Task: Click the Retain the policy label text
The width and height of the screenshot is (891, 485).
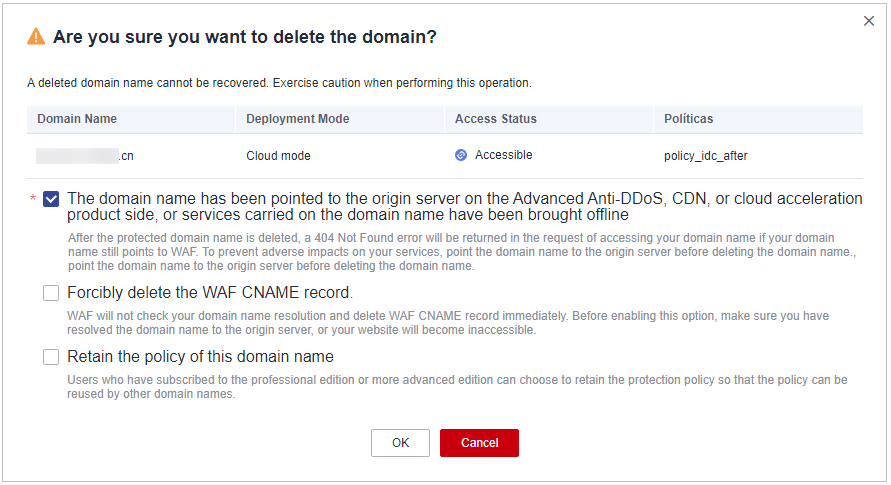Action: [201, 357]
